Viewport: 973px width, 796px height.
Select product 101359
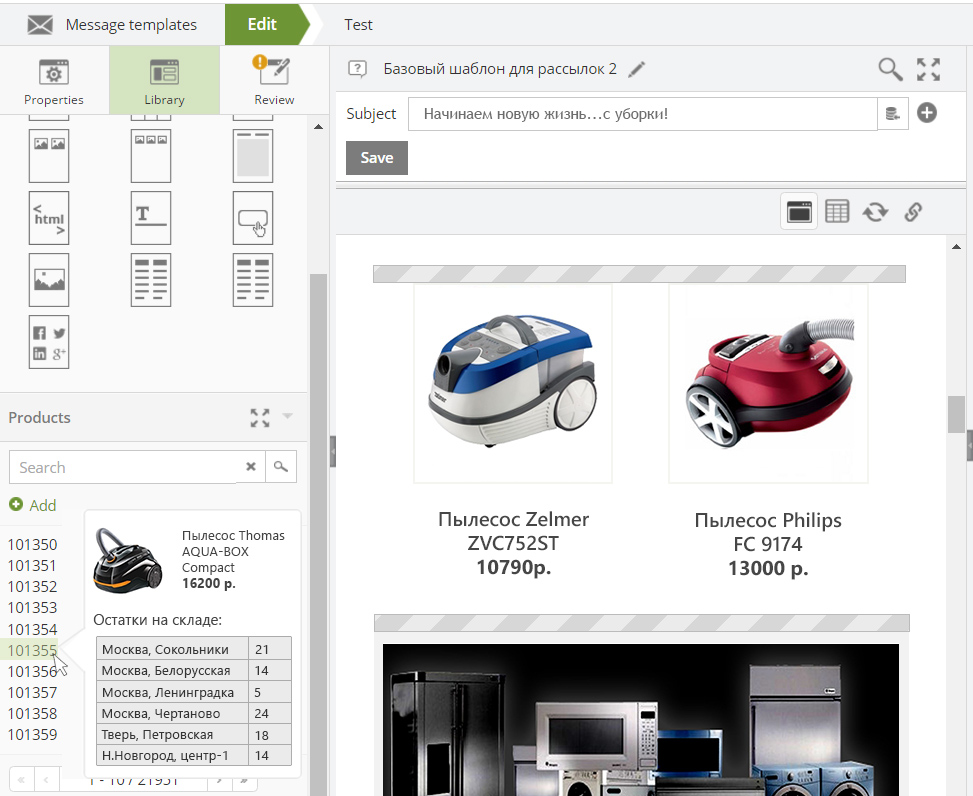[x=32, y=735]
